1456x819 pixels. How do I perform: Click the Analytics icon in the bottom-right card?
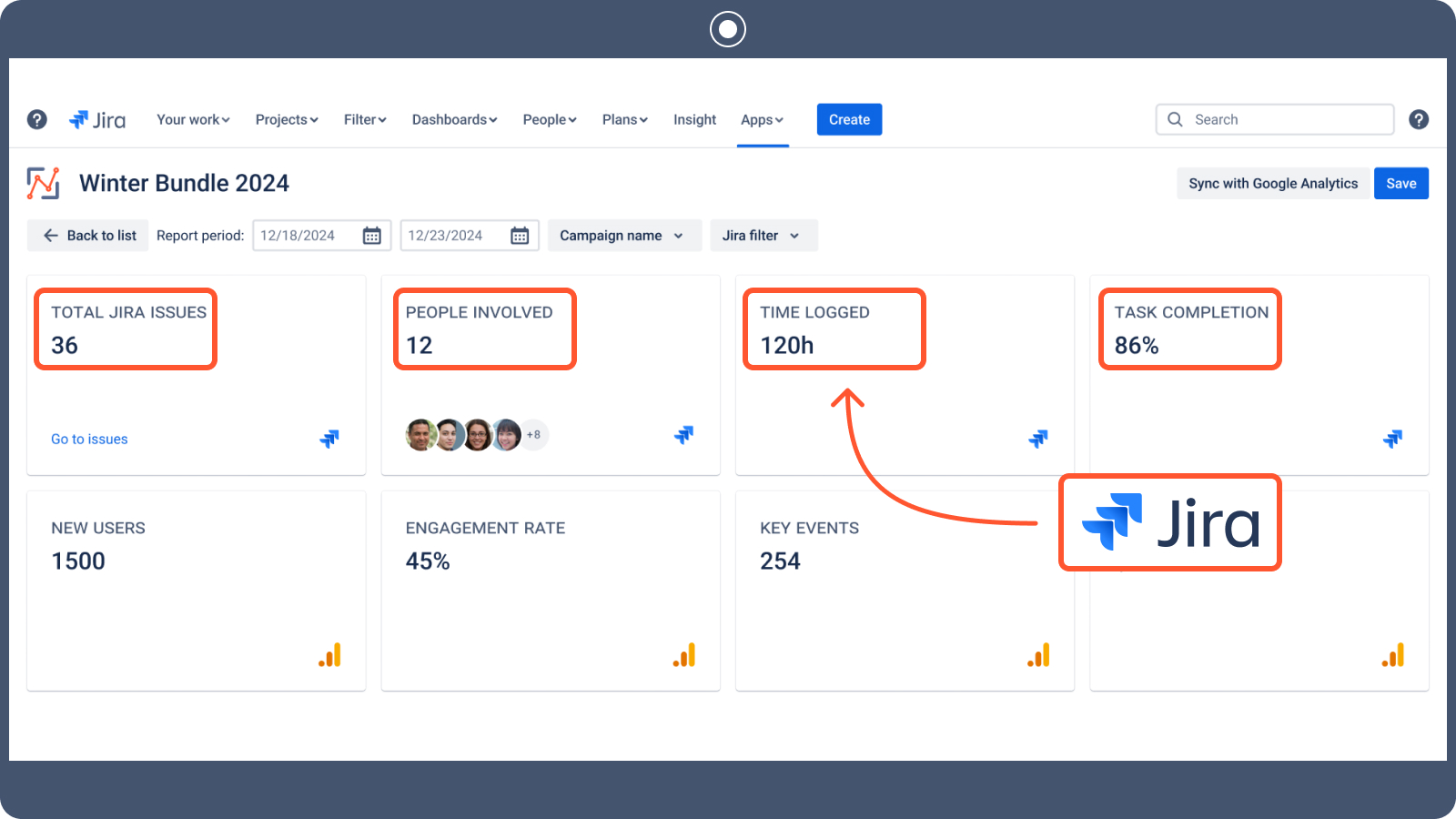pos(1393,655)
